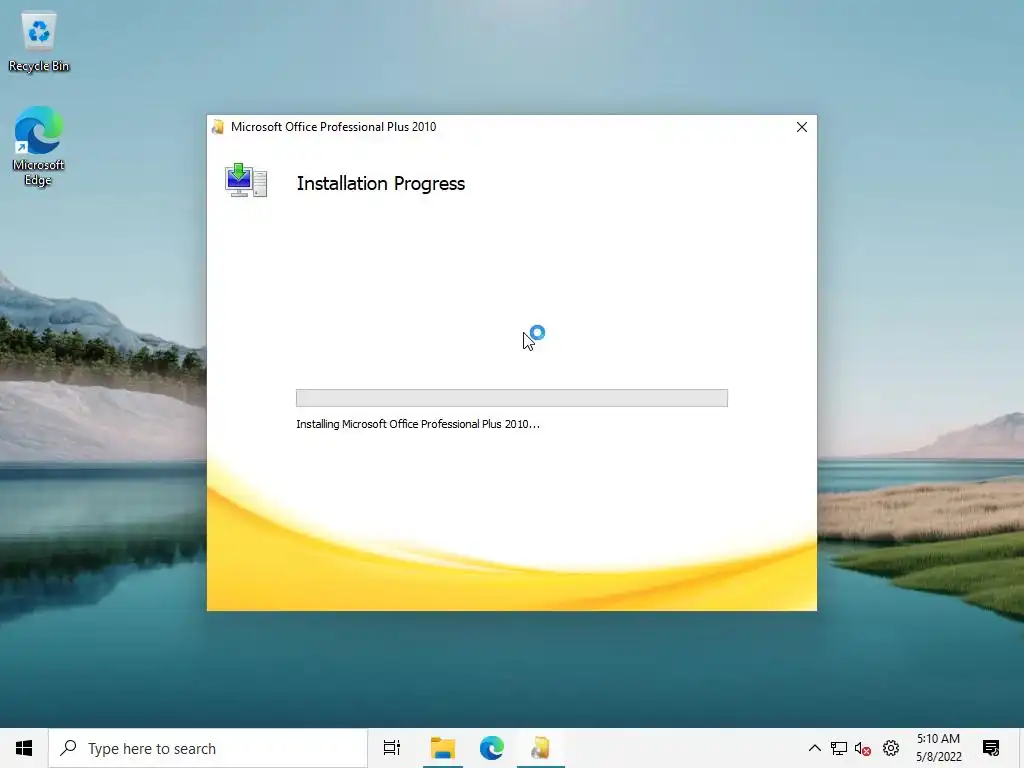Click the window title 'Microsoft Office Professional Plus 2010'

[x=334, y=127]
